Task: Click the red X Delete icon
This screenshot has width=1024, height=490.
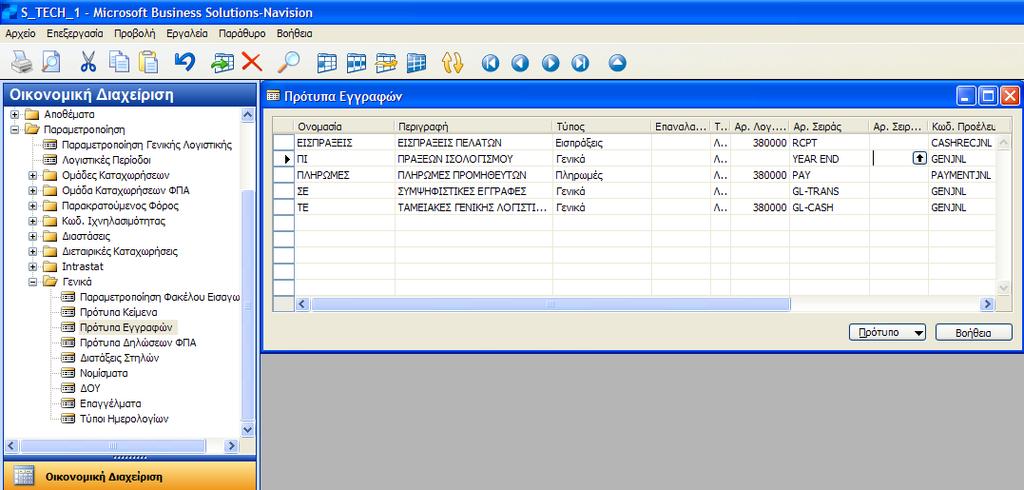Action: pyautogui.click(x=251, y=63)
